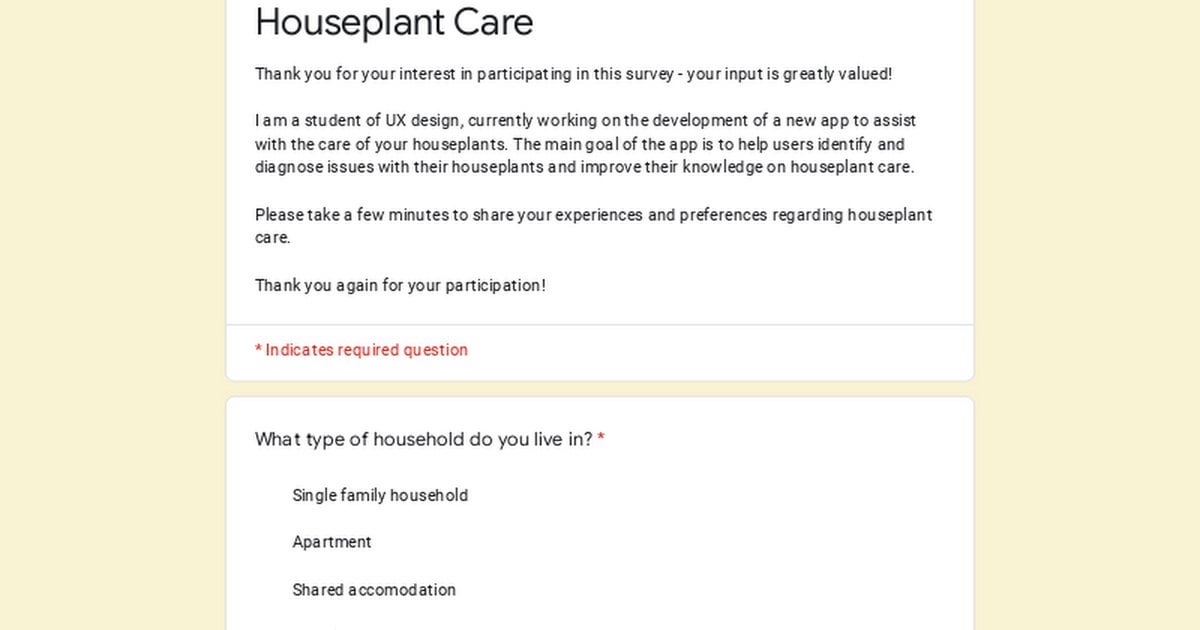Click the red asterisk after household question

601,439
